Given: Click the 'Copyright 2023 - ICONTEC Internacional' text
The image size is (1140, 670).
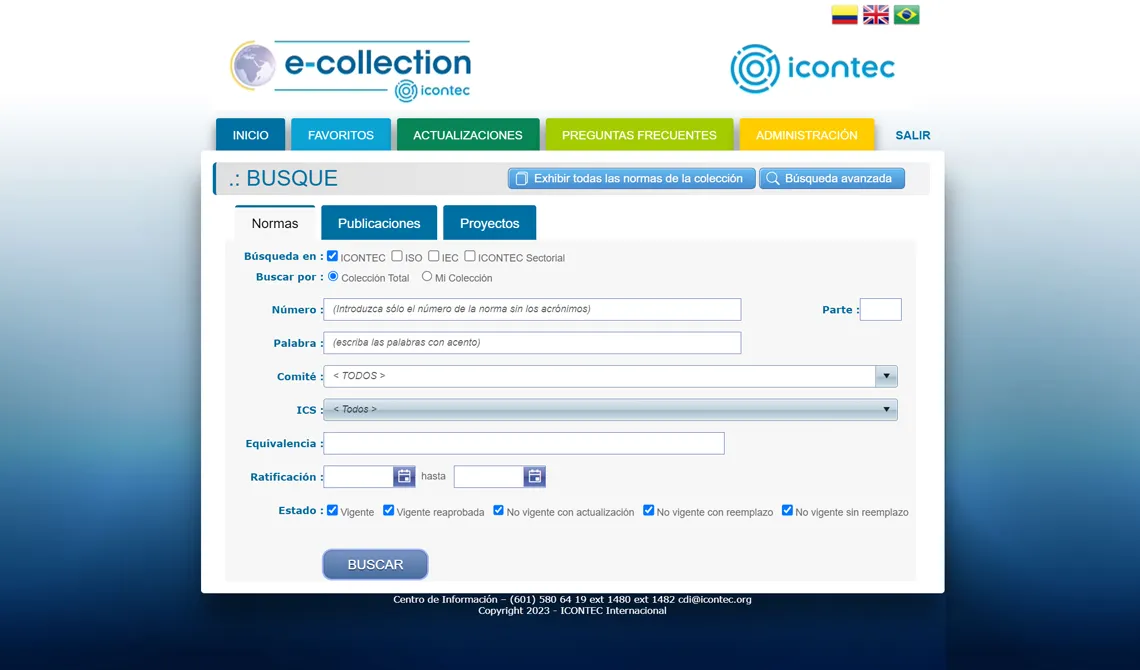Looking at the screenshot, I should coord(572,611).
